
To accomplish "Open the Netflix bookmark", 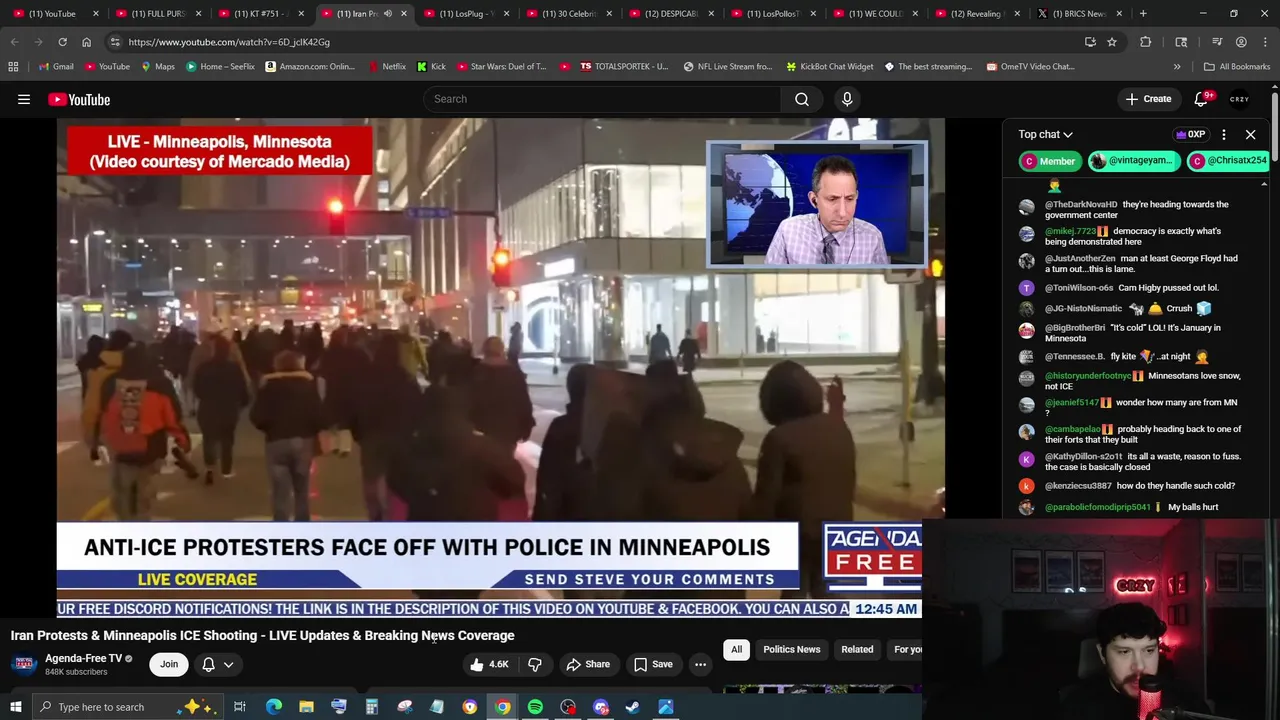I will [386, 67].
